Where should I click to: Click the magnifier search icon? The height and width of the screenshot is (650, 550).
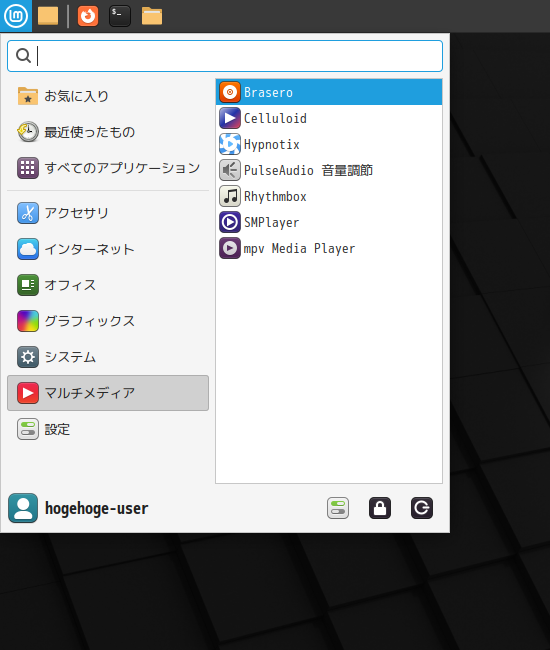[x=23, y=56]
